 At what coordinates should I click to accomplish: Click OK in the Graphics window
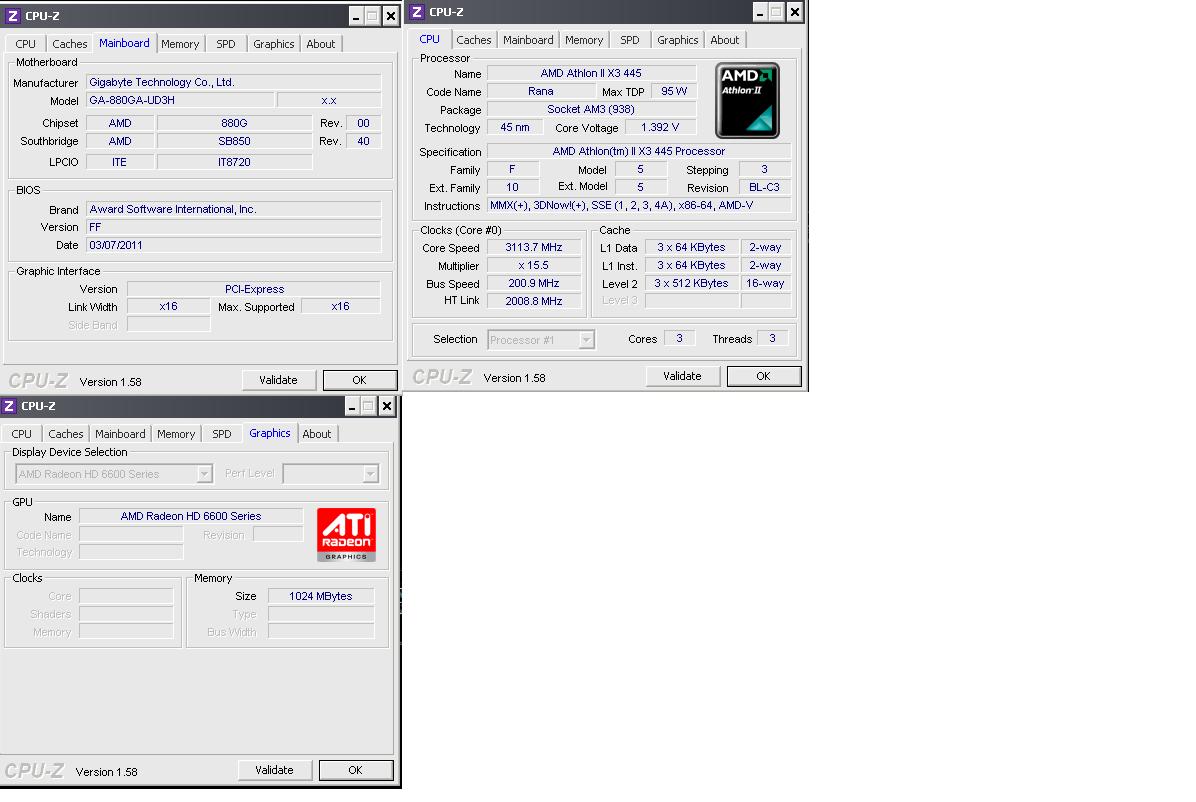[355, 770]
